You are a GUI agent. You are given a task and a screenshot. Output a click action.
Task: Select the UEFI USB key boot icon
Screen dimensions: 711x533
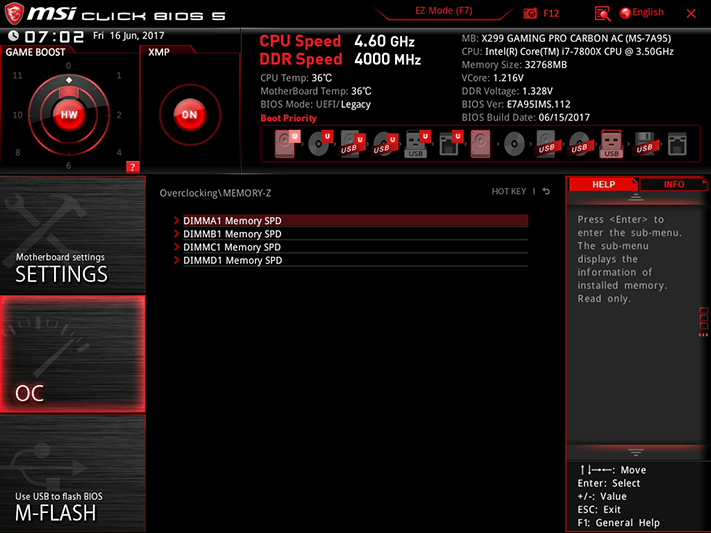point(417,144)
